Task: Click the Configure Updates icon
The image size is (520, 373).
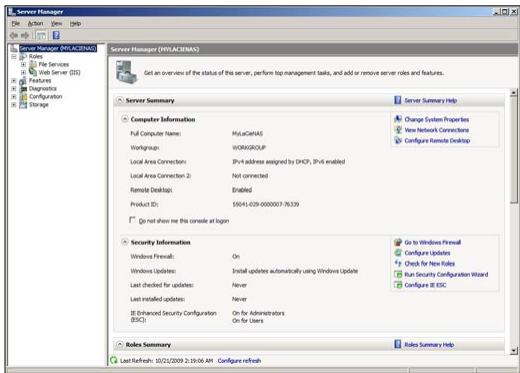Action: click(x=398, y=253)
